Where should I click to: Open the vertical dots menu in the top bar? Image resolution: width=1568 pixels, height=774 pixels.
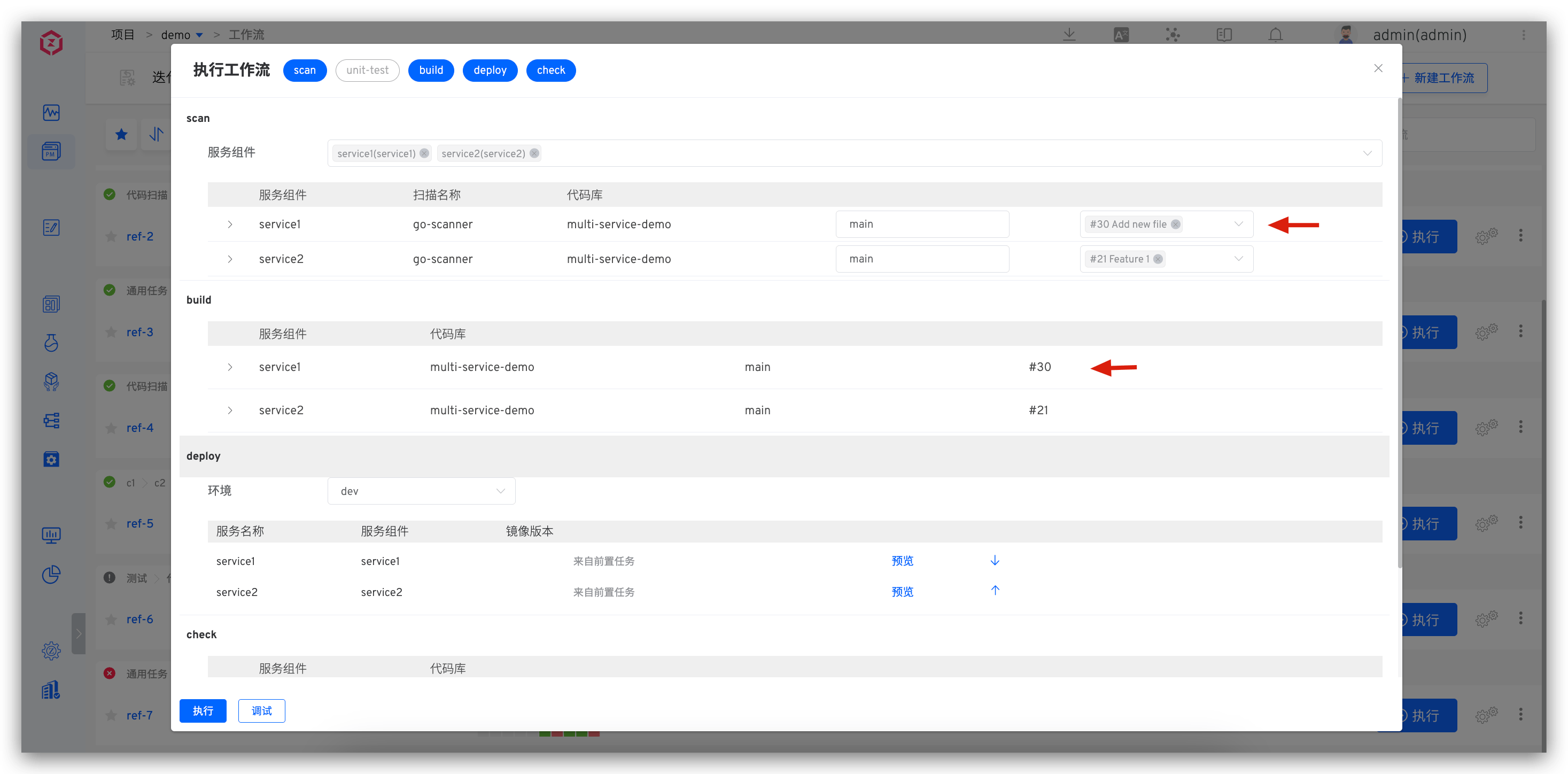[1524, 35]
